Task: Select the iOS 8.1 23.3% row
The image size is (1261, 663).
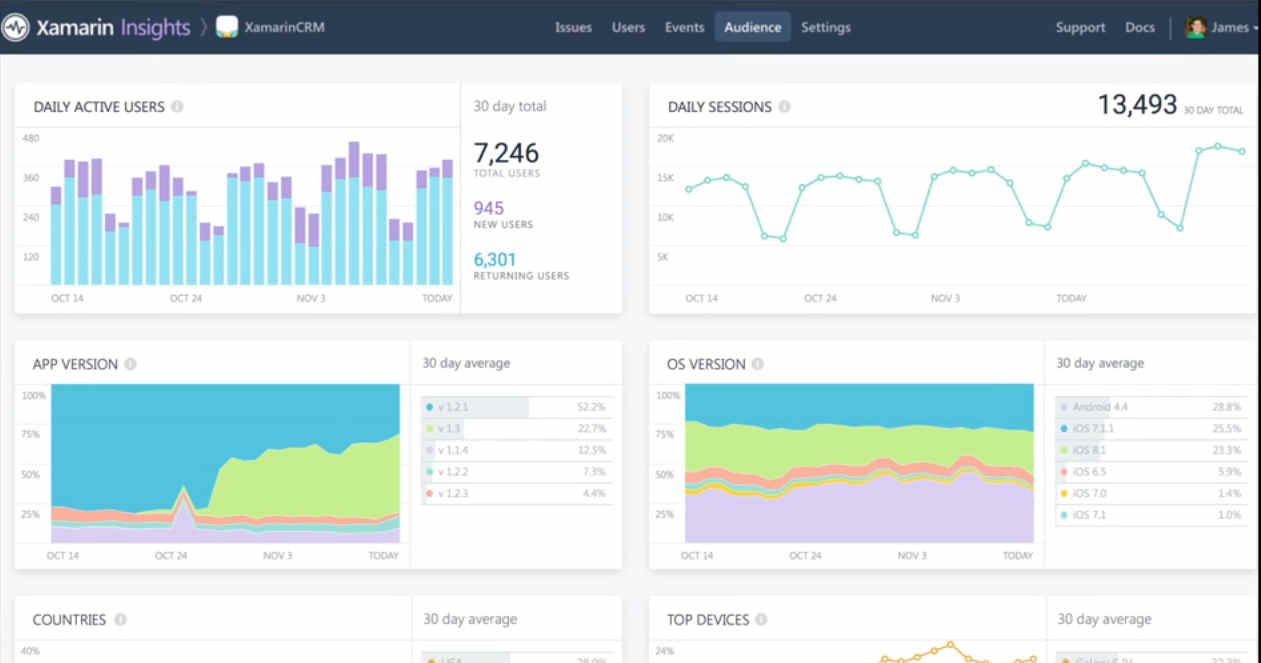Action: (1150, 450)
